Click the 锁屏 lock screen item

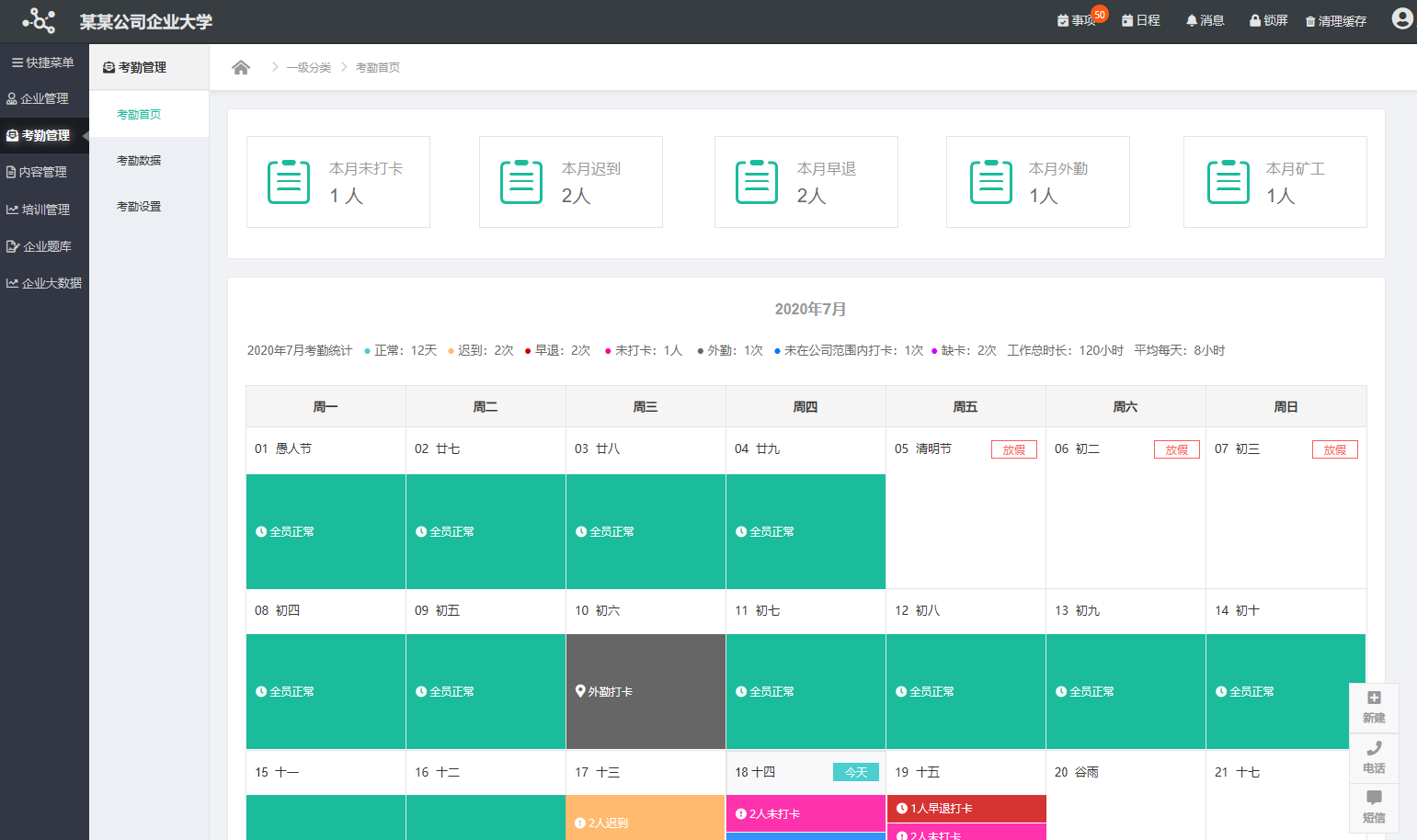[x=1268, y=20]
